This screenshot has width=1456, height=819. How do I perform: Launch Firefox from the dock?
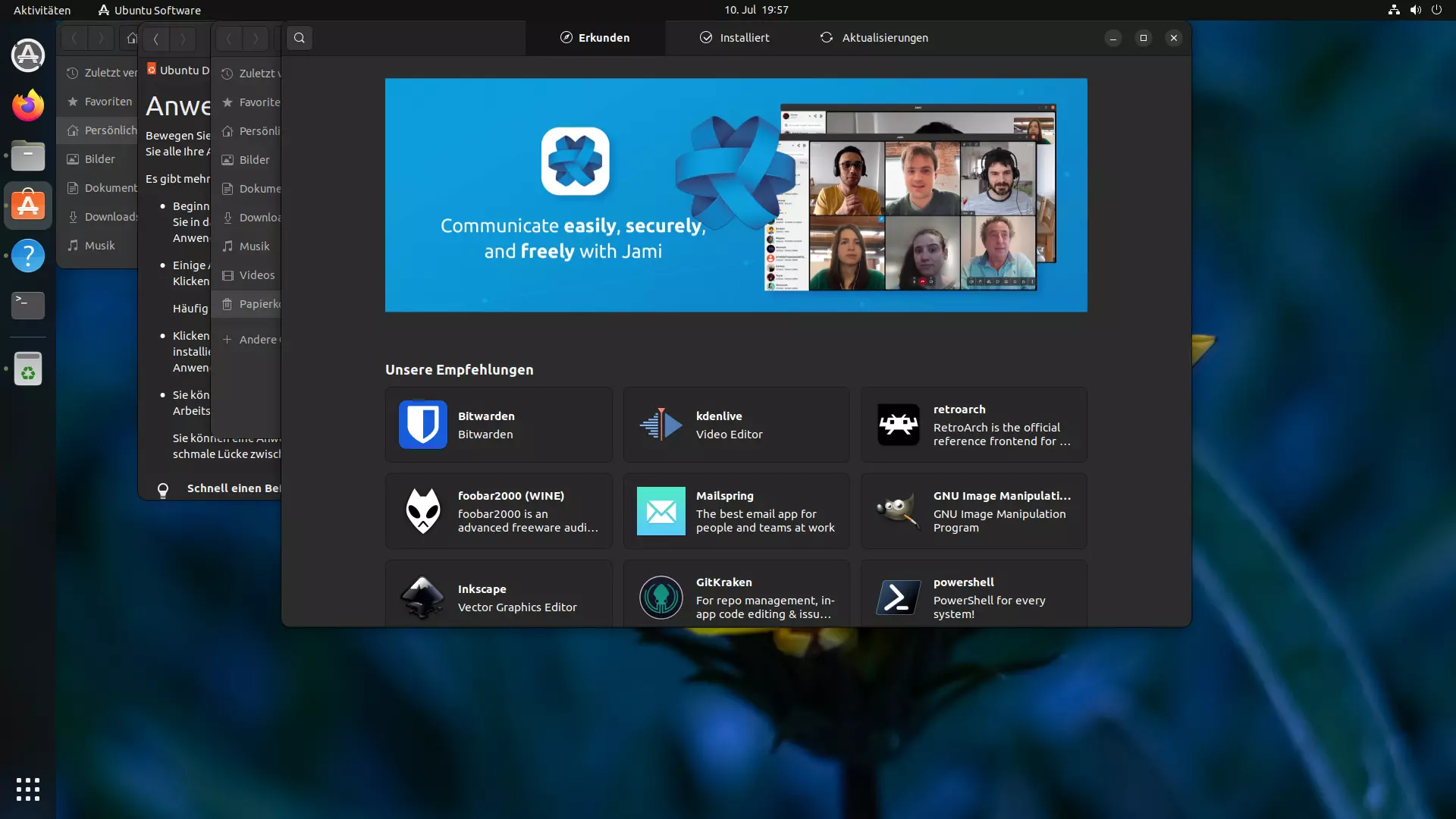[28, 105]
